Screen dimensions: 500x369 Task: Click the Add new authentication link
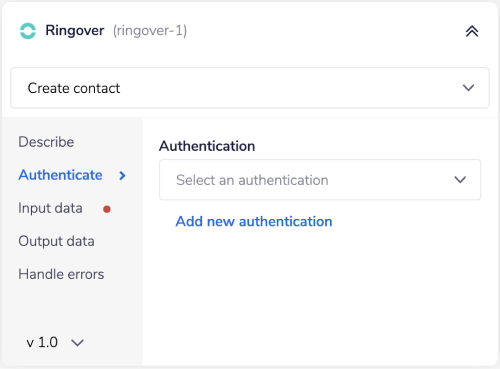tap(254, 221)
